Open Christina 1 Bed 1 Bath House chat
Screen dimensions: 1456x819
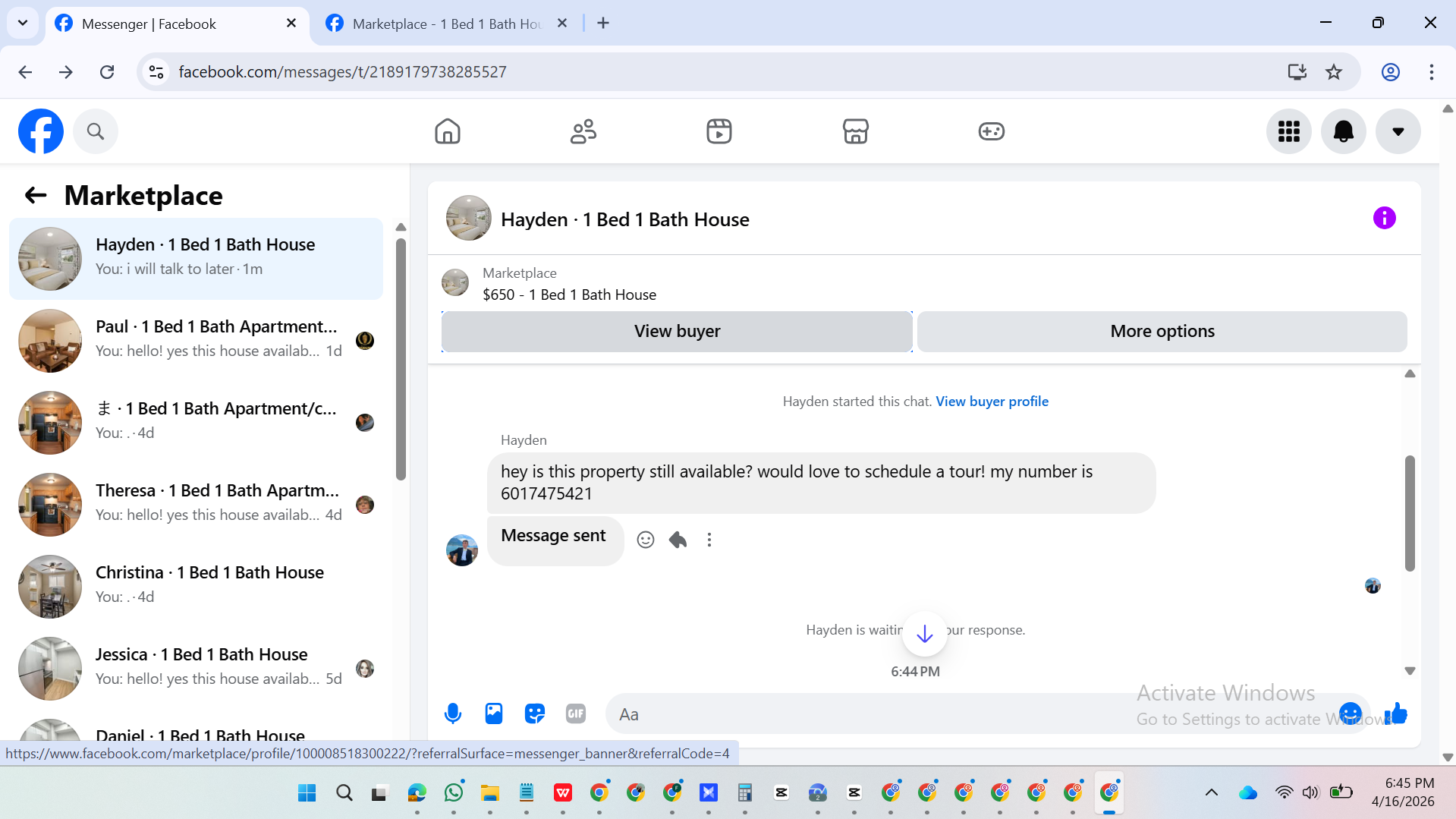[x=196, y=587]
